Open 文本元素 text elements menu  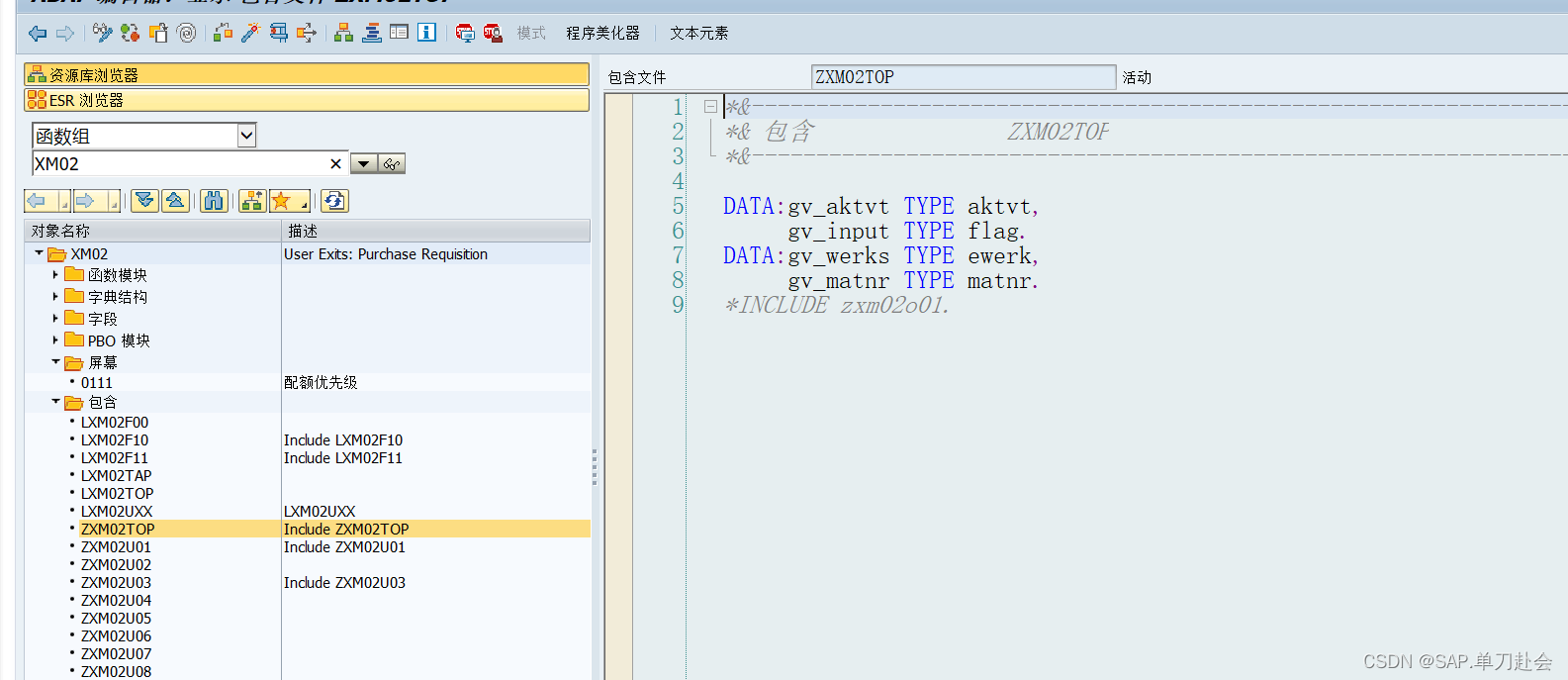[698, 34]
